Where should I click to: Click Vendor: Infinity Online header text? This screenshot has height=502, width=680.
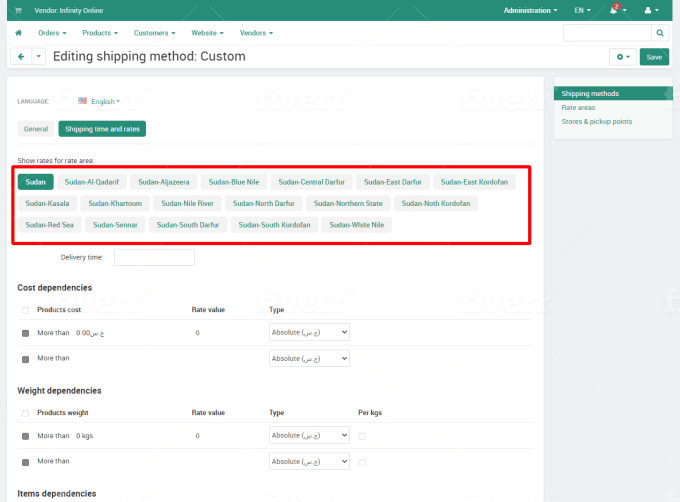(x=69, y=10)
